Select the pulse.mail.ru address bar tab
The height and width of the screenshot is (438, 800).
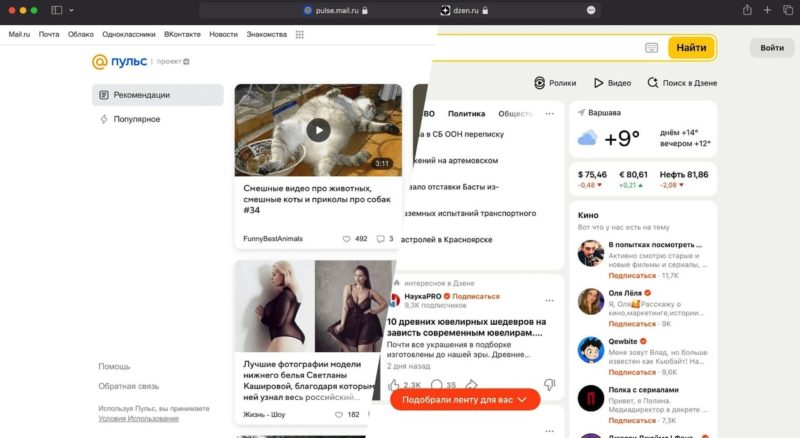click(336, 10)
